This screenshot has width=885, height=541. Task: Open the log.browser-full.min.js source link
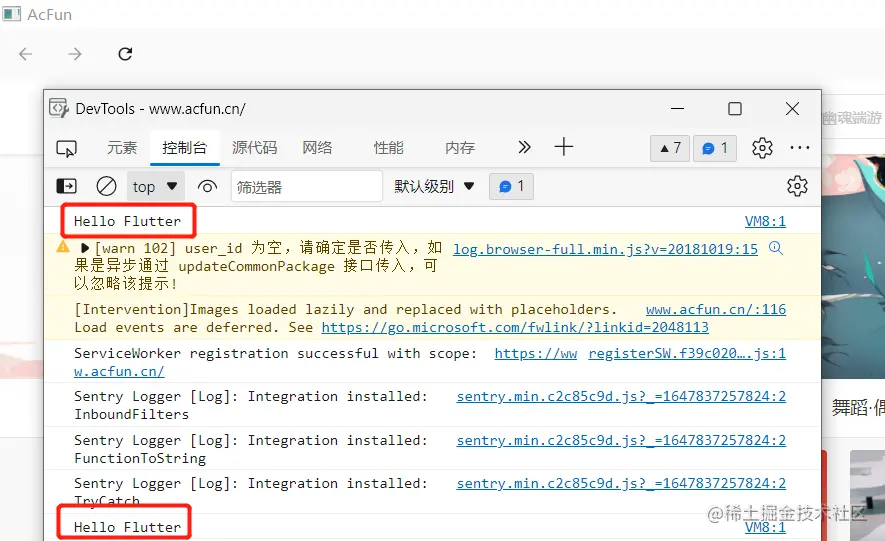coord(605,249)
